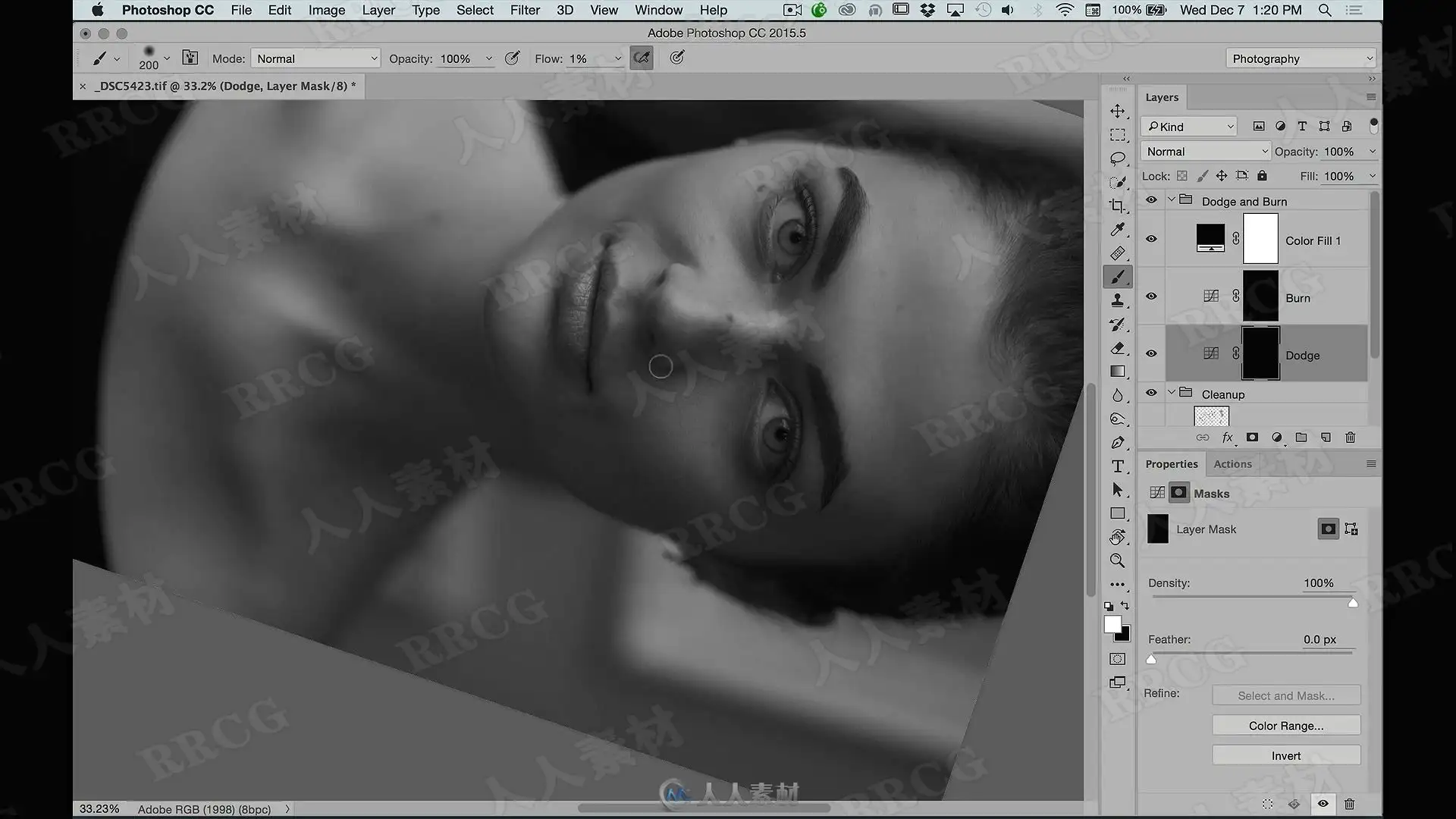Select the Eyedropper tool
This screenshot has width=1456, height=819.
coord(1118,230)
